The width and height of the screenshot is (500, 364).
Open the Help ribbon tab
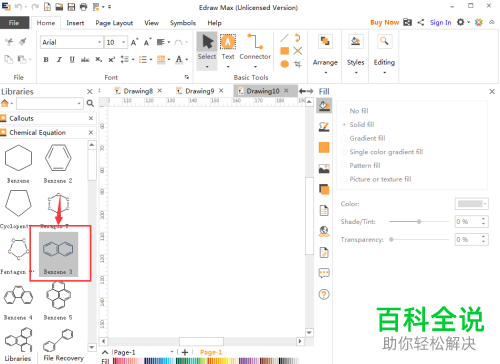coord(214,23)
